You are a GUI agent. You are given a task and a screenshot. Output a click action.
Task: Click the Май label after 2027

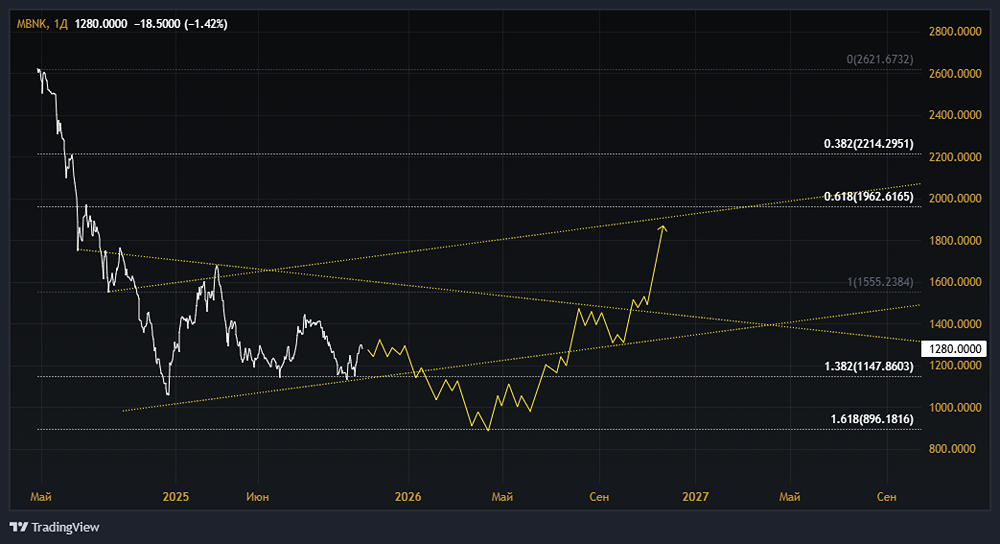790,497
